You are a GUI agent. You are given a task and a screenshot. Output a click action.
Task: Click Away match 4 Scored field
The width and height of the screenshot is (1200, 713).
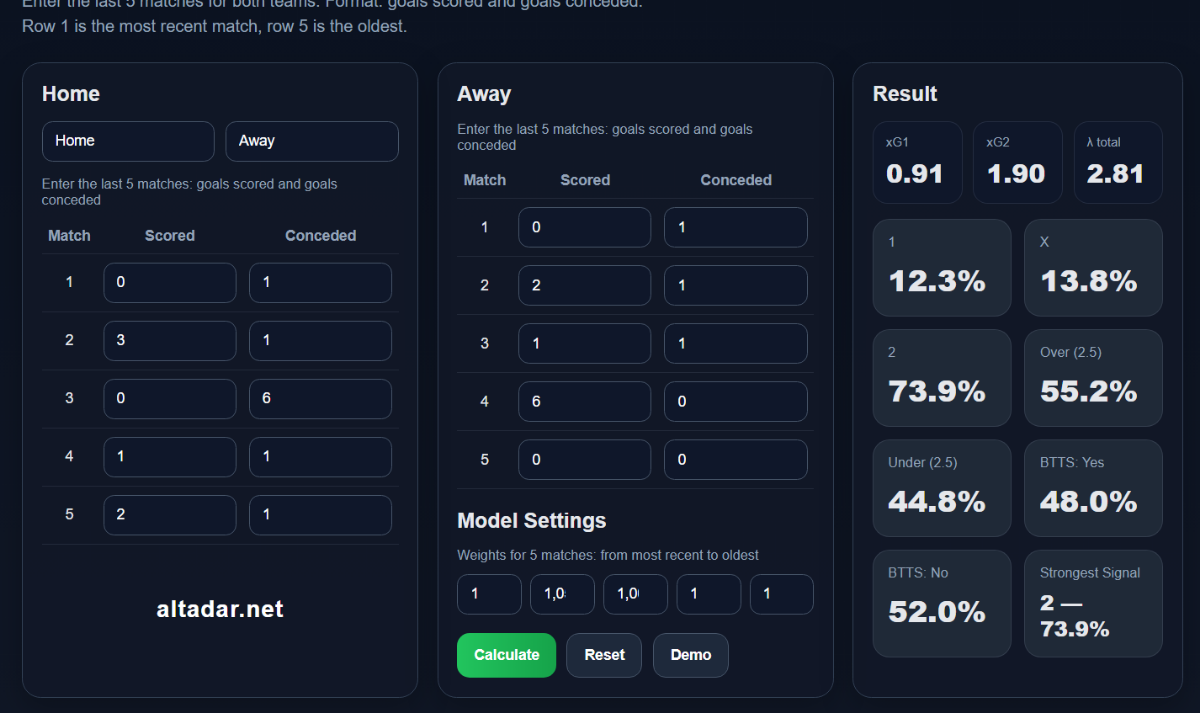coord(584,402)
